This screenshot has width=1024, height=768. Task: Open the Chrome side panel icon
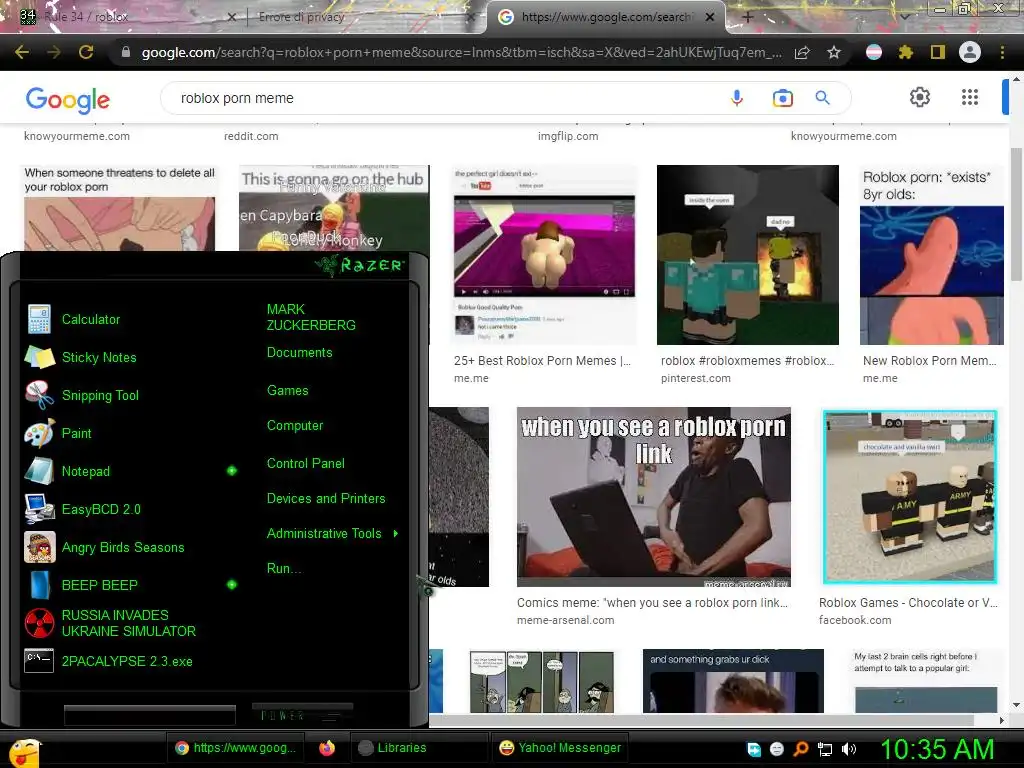pyautogui.click(x=938, y=52)
